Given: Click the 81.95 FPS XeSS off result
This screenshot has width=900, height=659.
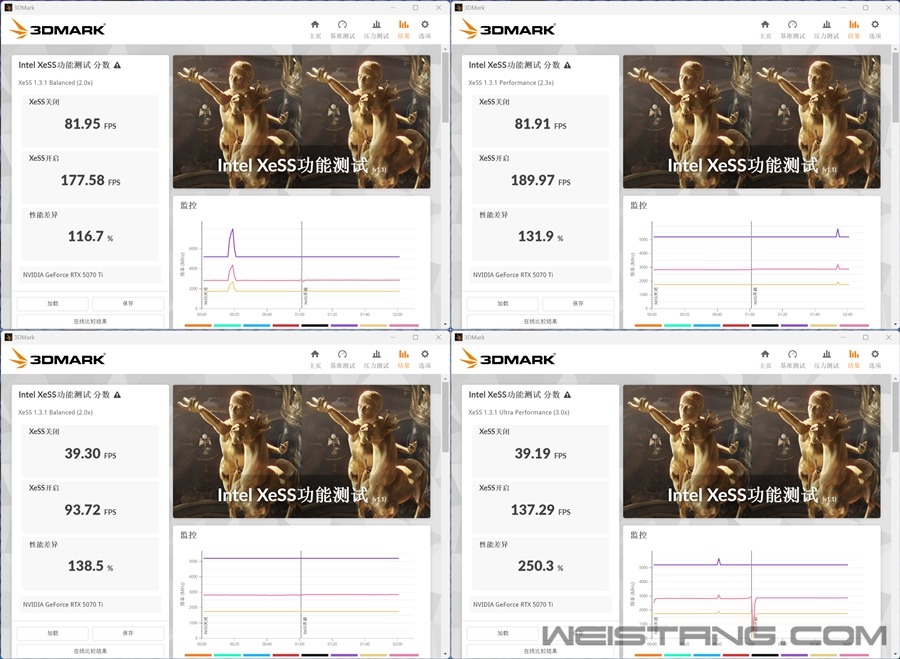Looking at the screenshot, I should 90,124.
